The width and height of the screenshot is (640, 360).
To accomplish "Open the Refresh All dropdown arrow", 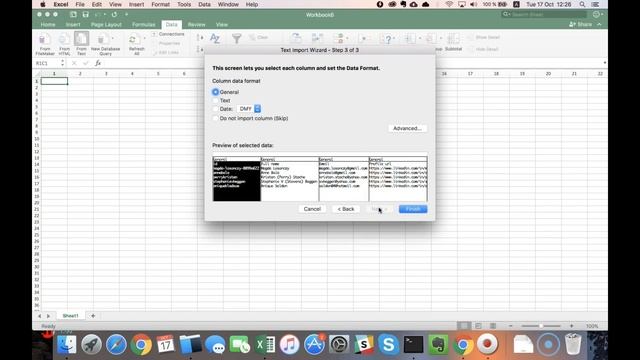I will click(x=144, y=39).
